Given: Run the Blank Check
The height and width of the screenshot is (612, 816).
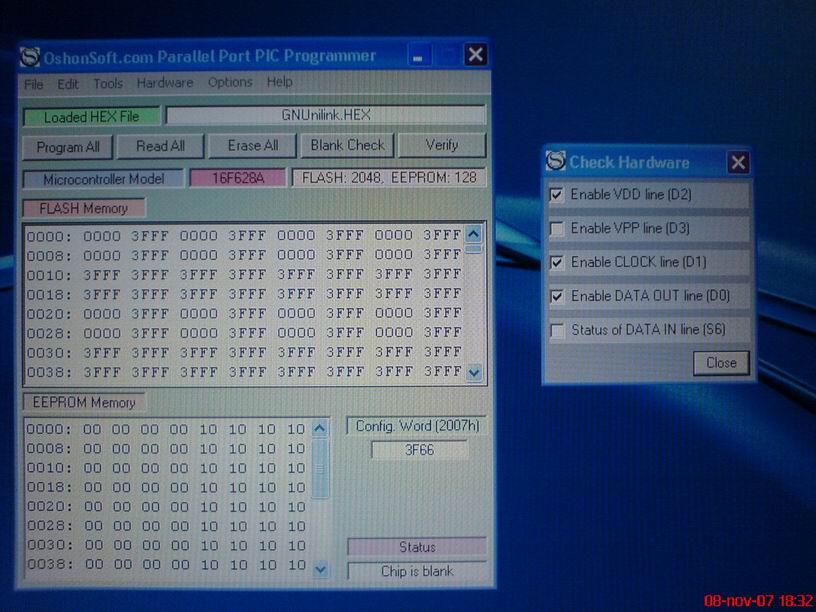Looking at the screenshot, I should click(347, 145).
